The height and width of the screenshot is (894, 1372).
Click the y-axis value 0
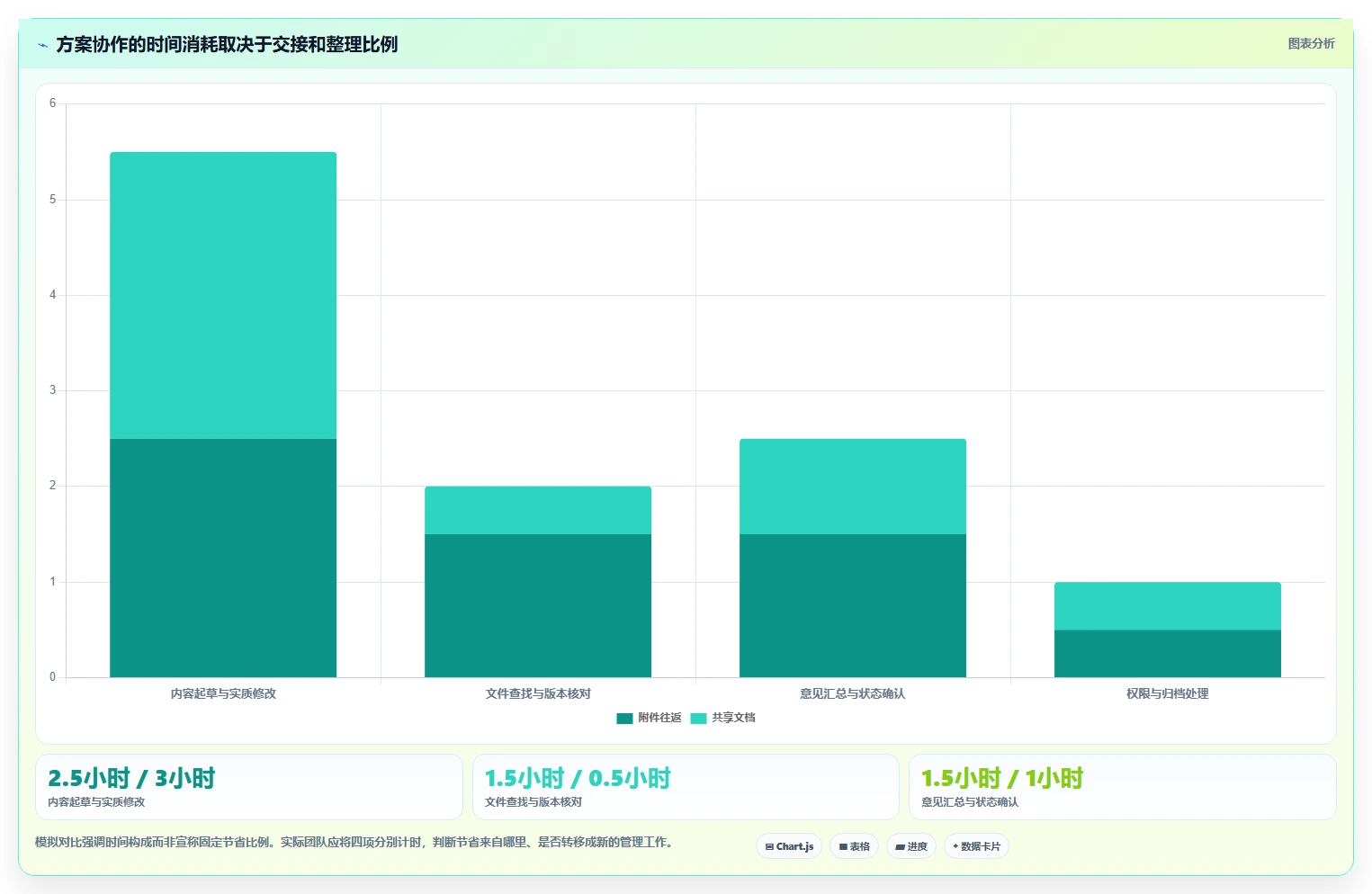coord(52,677)
